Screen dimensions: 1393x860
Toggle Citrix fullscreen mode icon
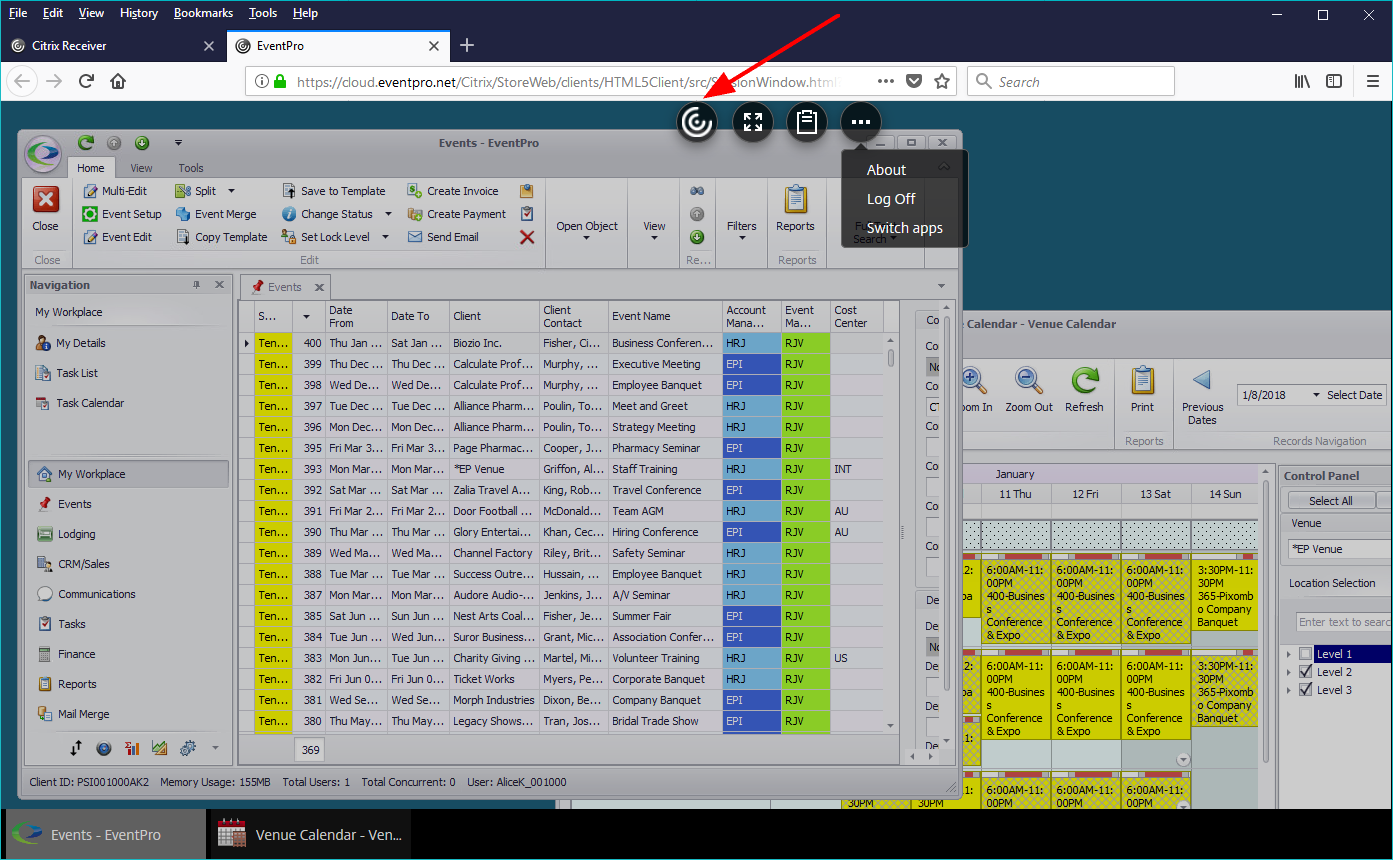click(x=753, y=122)
